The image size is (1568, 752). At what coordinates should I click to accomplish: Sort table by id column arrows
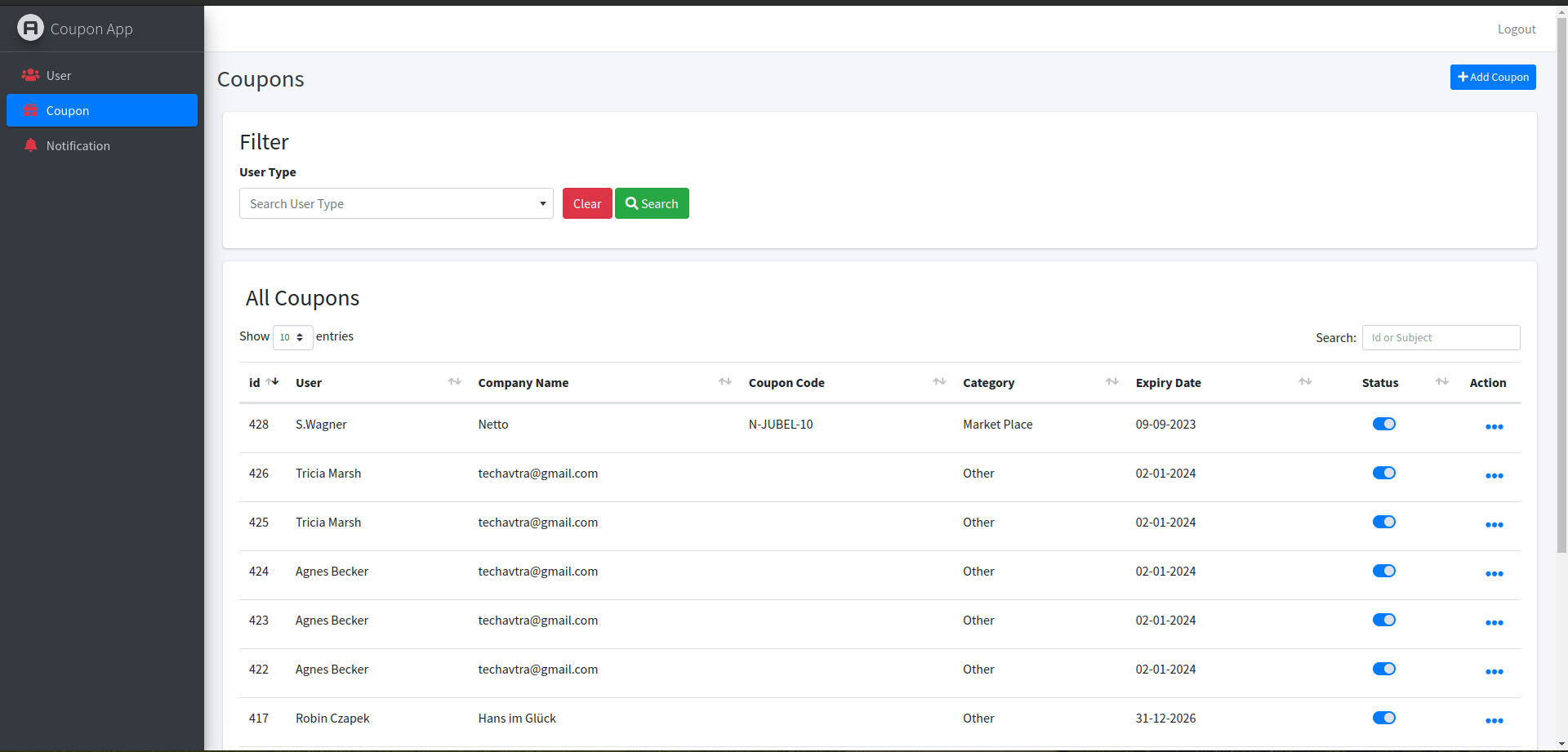pyautogui.click(x=273, y=382)
